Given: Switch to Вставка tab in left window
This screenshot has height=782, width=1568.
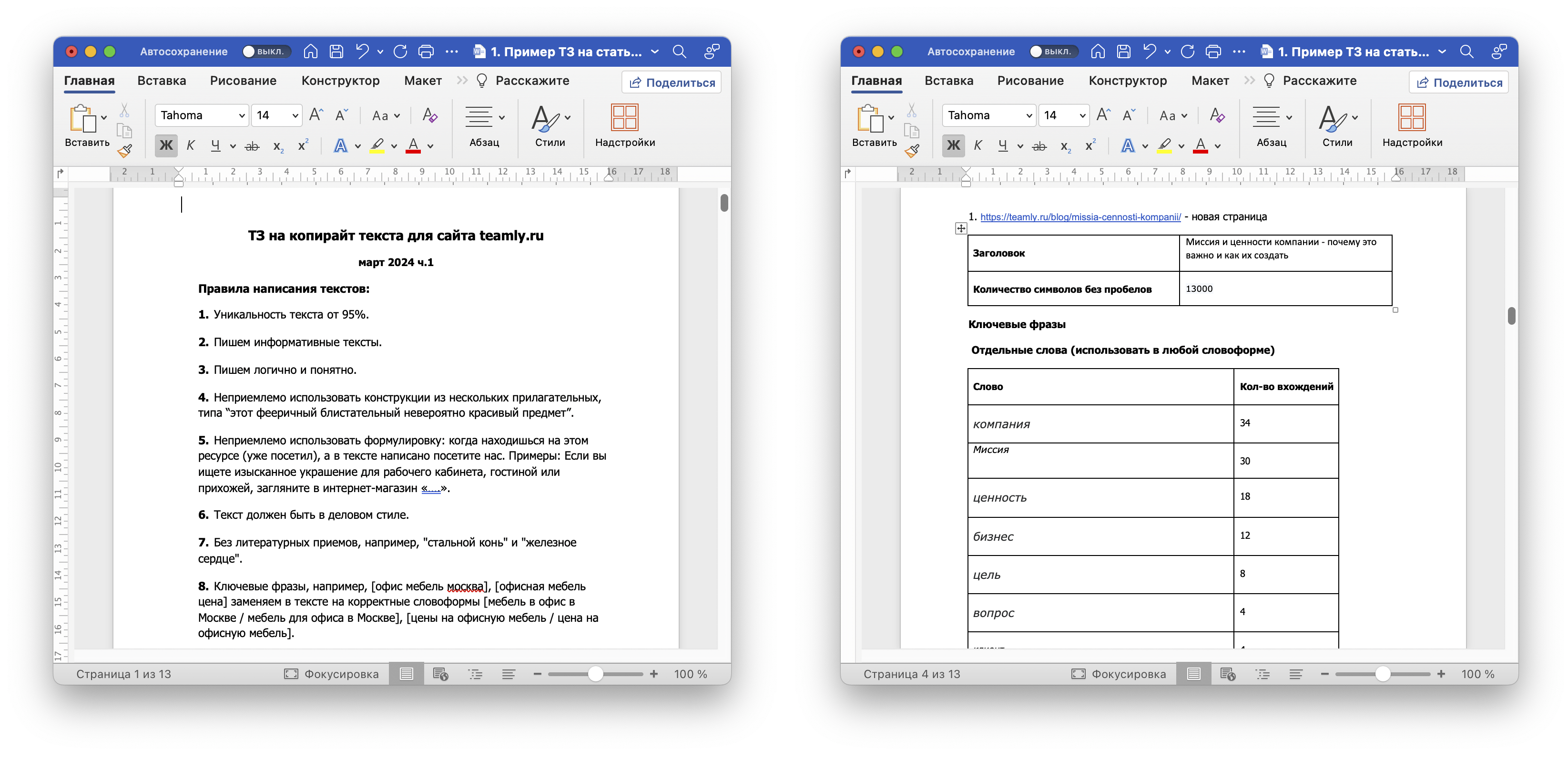Looking at the screenshot, I should [161, 81].
